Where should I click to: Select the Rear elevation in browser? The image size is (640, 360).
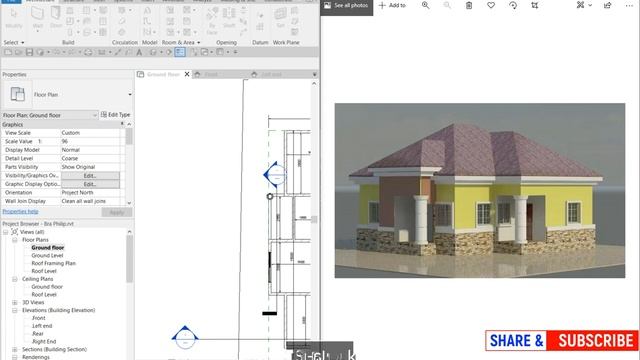[38, 333]
